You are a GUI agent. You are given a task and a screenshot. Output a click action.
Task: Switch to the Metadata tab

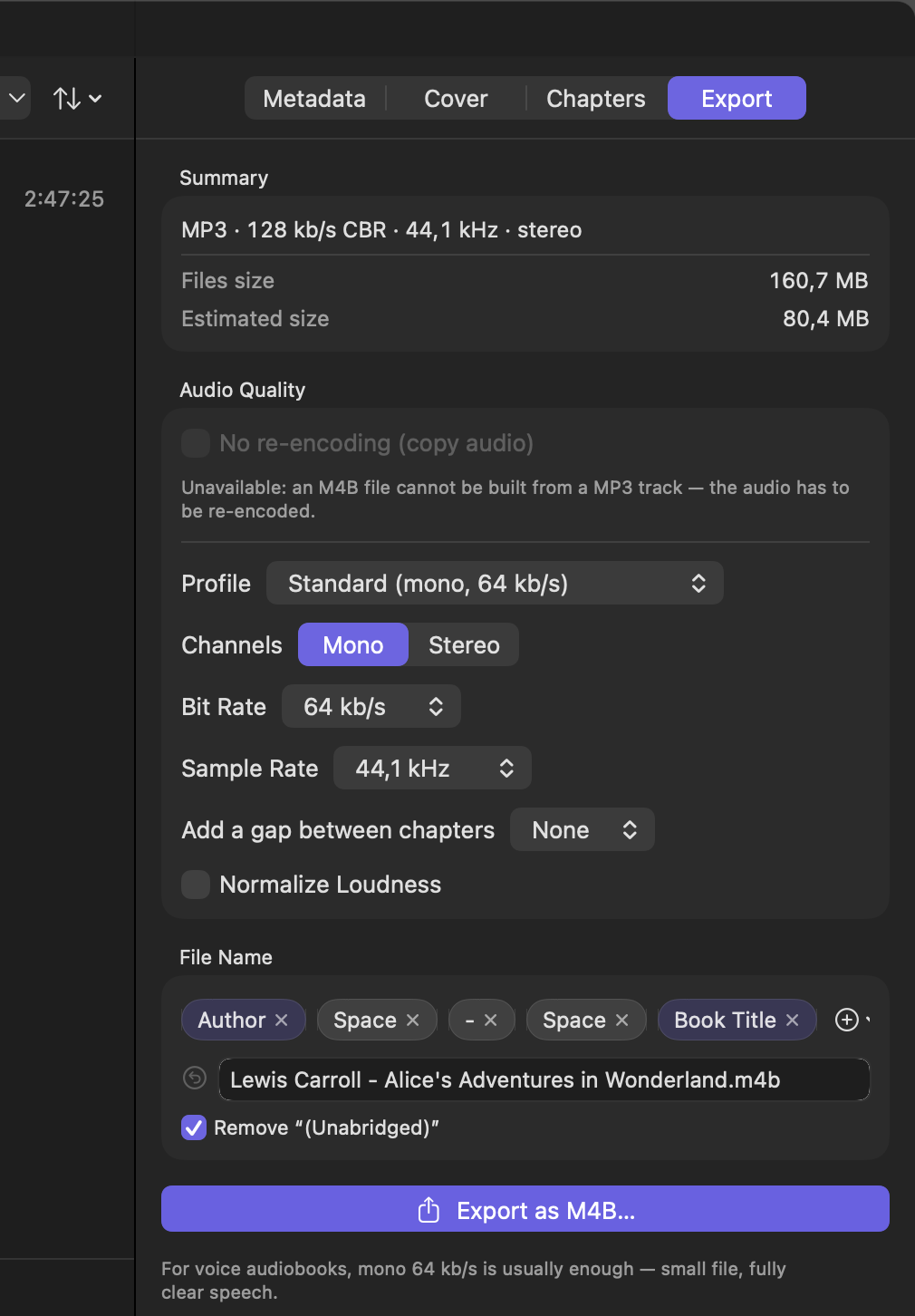point(314,98)
